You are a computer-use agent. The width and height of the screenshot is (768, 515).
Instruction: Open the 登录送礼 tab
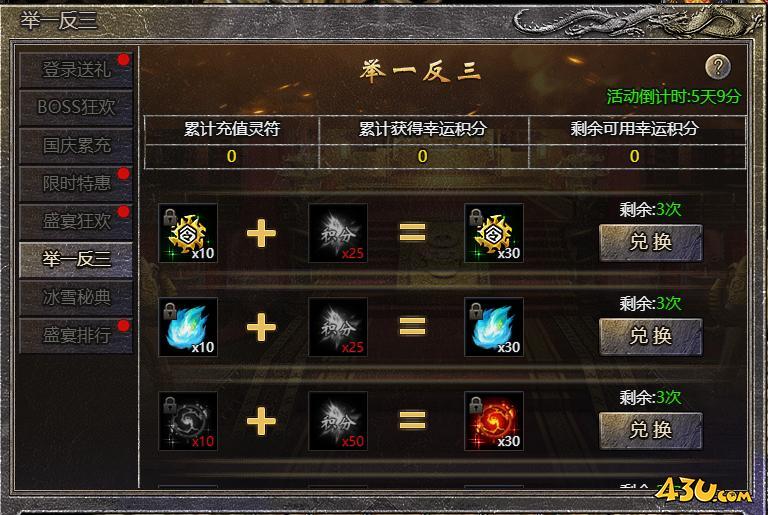[x=76, y=70]
